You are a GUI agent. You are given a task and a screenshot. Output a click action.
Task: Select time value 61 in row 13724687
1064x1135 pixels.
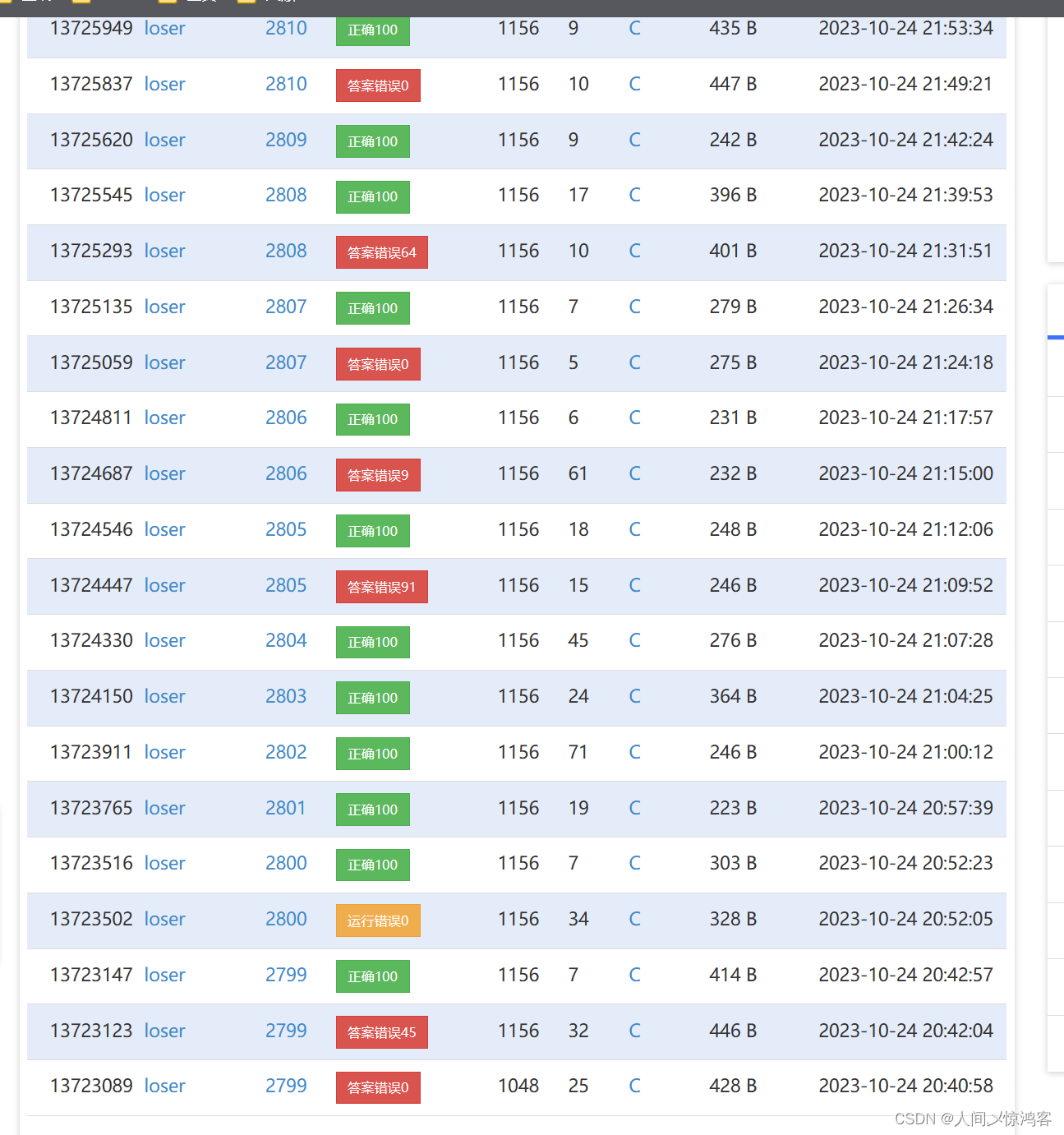point(578,473)
